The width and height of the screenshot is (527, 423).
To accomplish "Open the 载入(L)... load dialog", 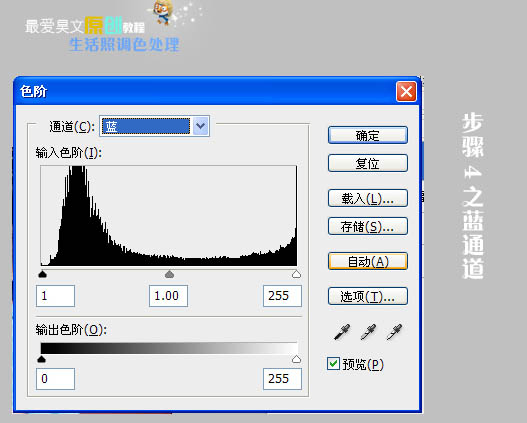I will click(368, 198).
